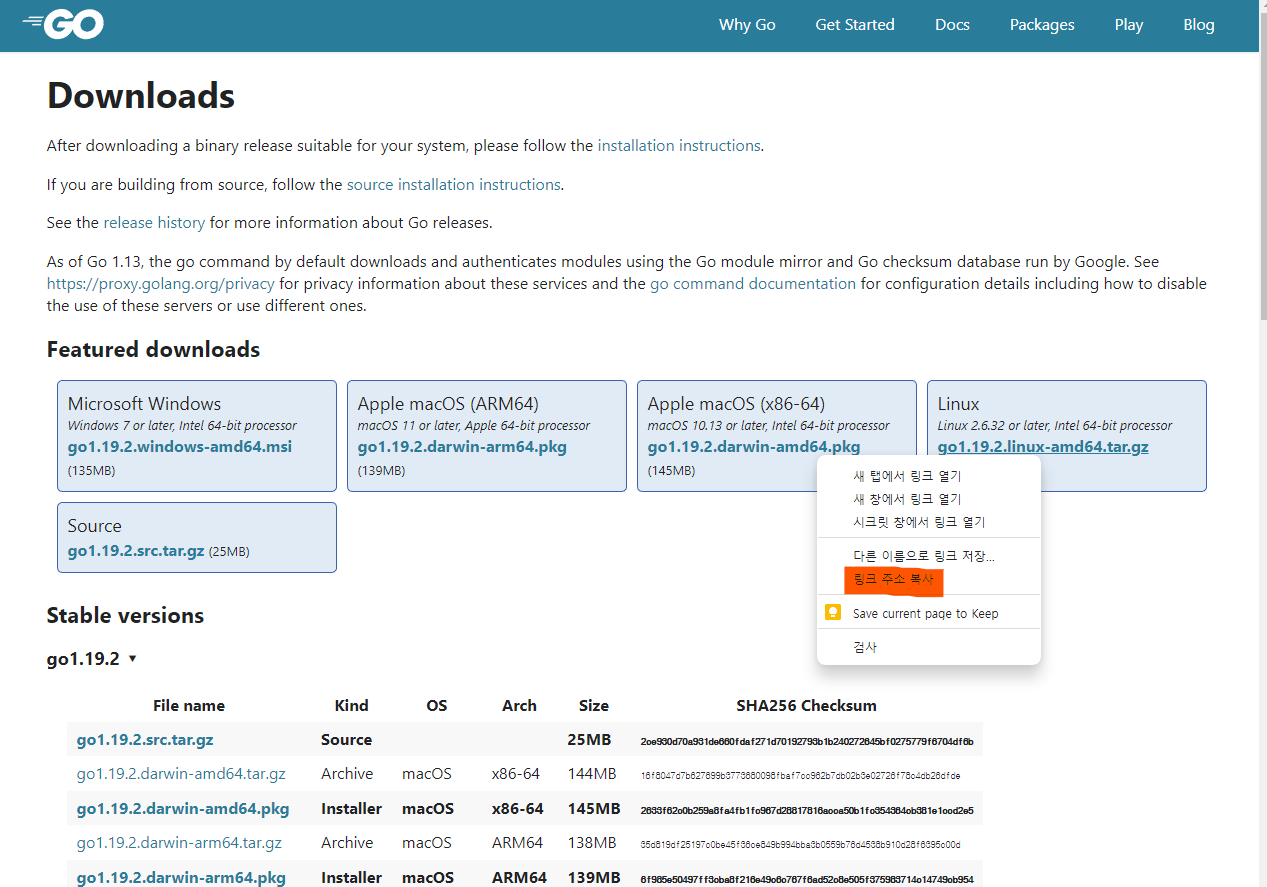Download go1.19.2.darwin-amd64.pkg in macOS x86-64 card

[x=754, y=447]
